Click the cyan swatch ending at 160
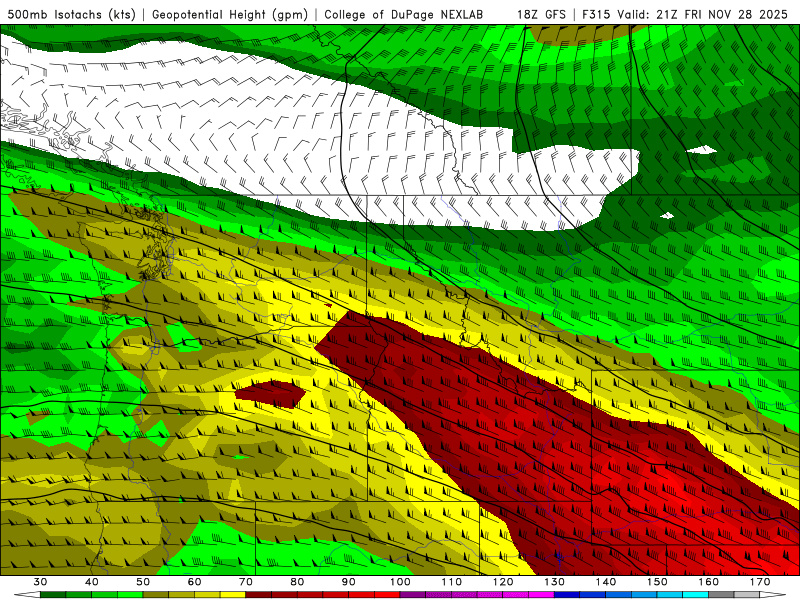The image size is (800, 600). click(696, 594)
